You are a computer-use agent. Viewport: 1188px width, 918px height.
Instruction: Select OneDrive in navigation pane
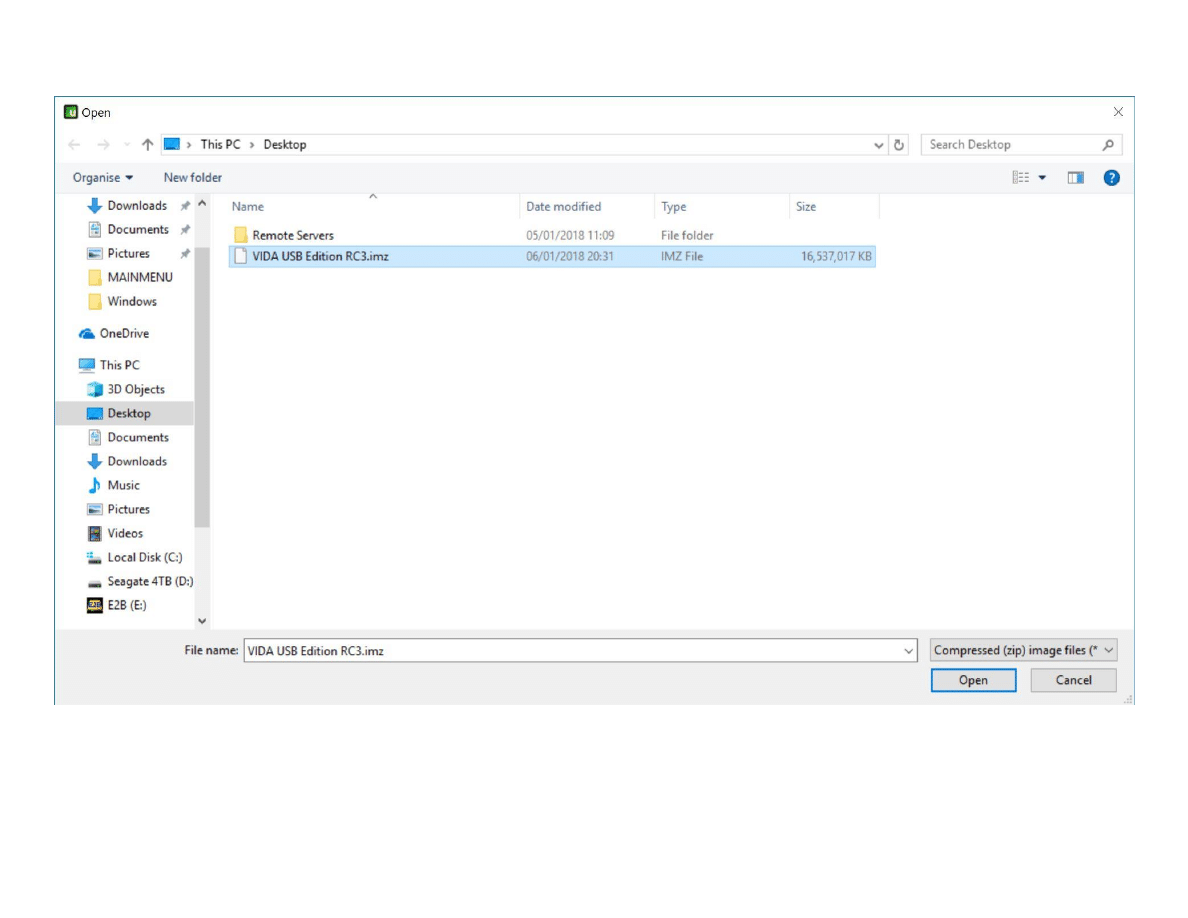[x=123, y=333]
